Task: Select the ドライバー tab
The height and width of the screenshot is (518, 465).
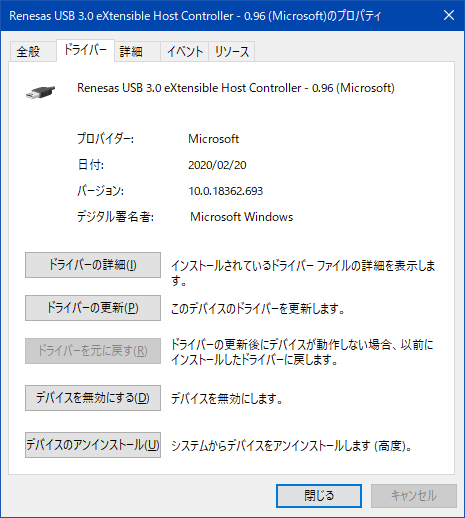Action: coord(85,50)
